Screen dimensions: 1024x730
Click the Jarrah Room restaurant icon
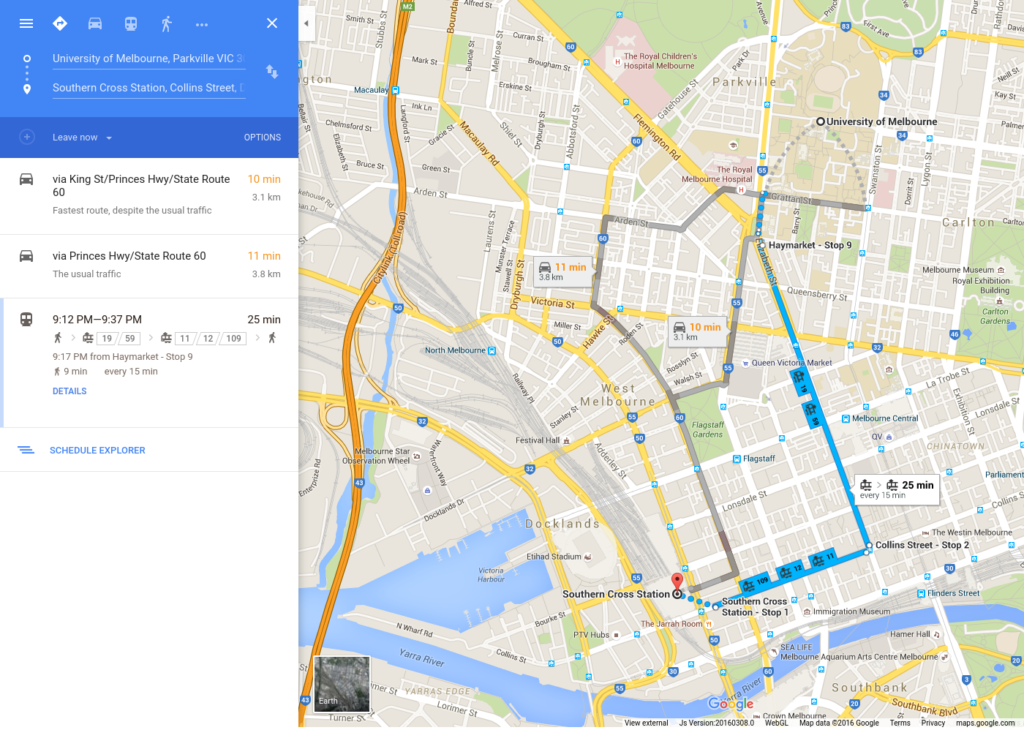709,624
